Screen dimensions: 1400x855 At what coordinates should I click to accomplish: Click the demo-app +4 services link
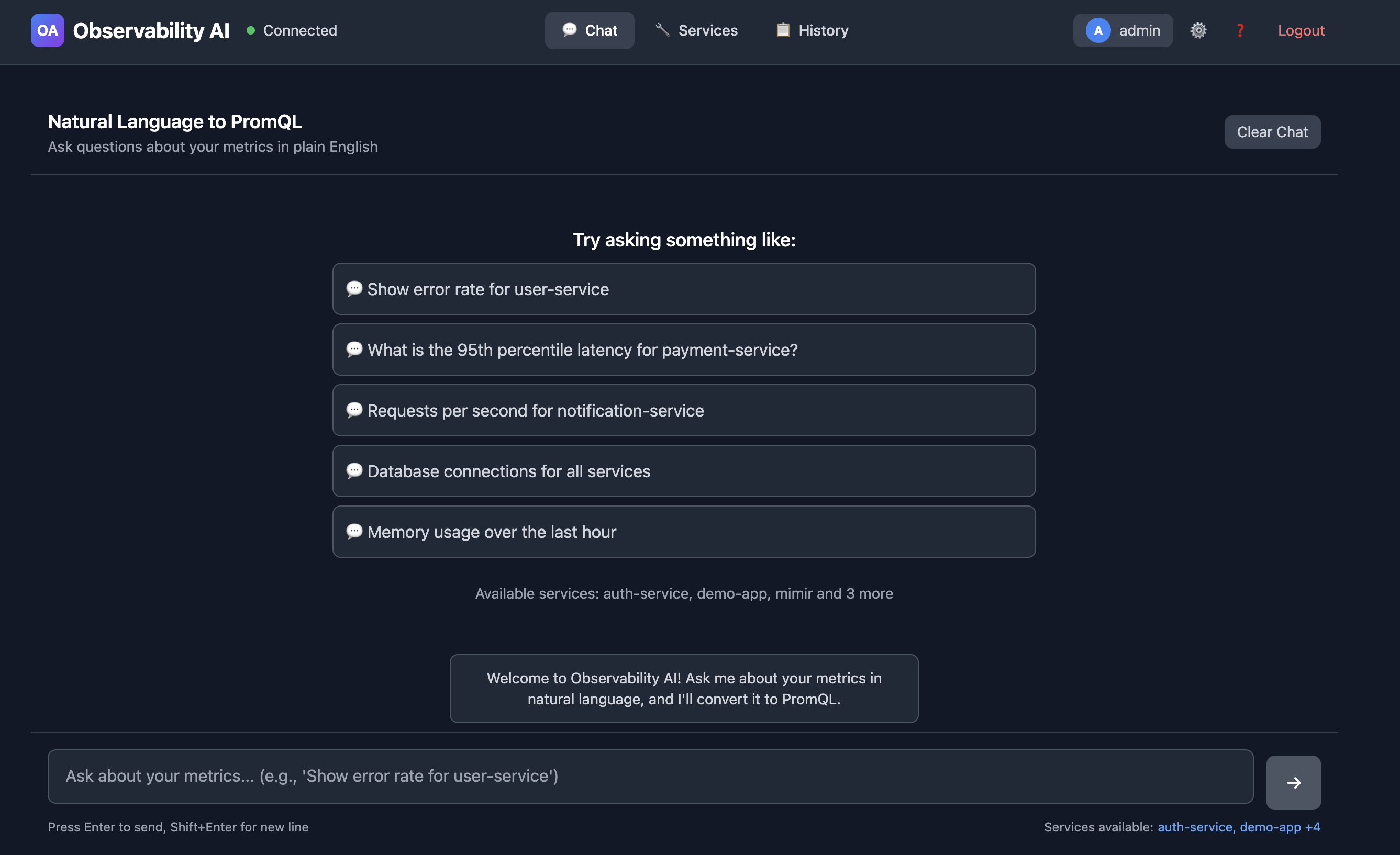[x=1279, y=827]
